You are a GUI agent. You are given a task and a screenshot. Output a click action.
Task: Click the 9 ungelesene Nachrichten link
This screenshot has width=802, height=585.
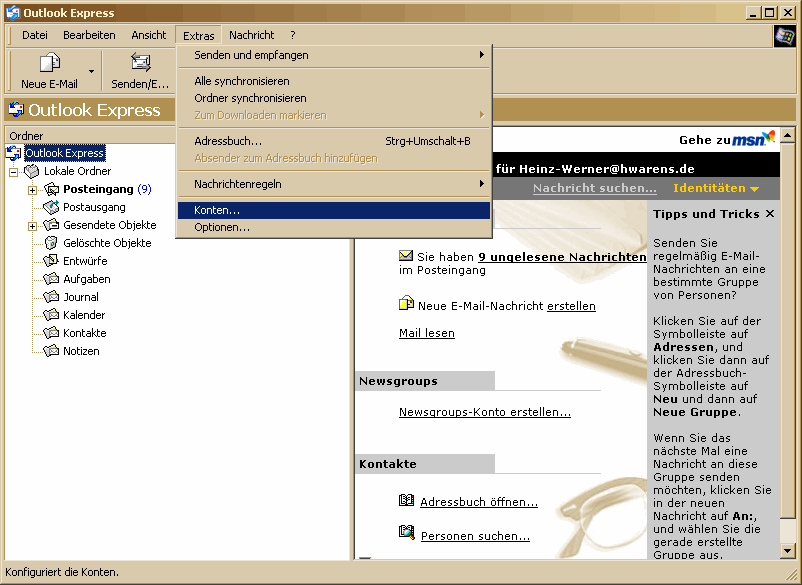tap(563, 257)
